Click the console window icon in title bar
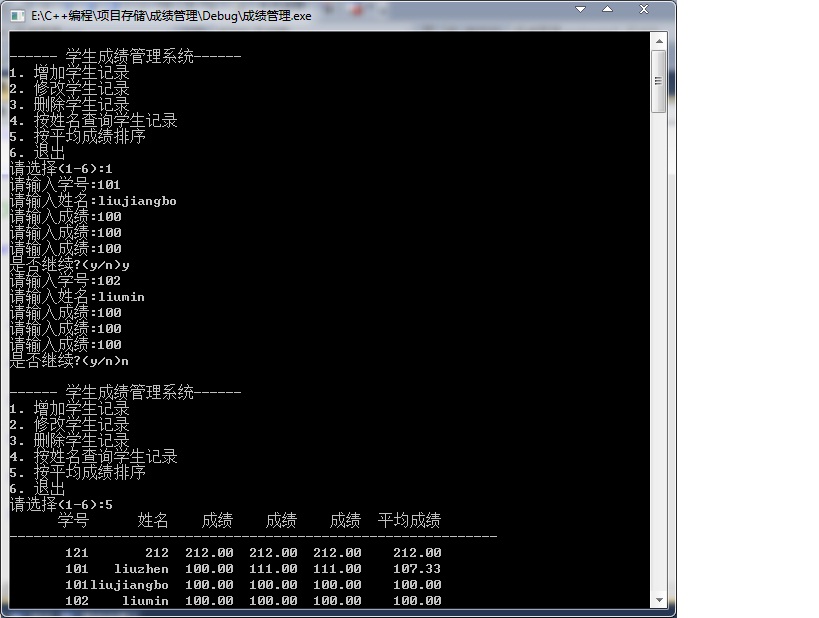This screenshot has height=618, width=819. click(x=17, y=16)
